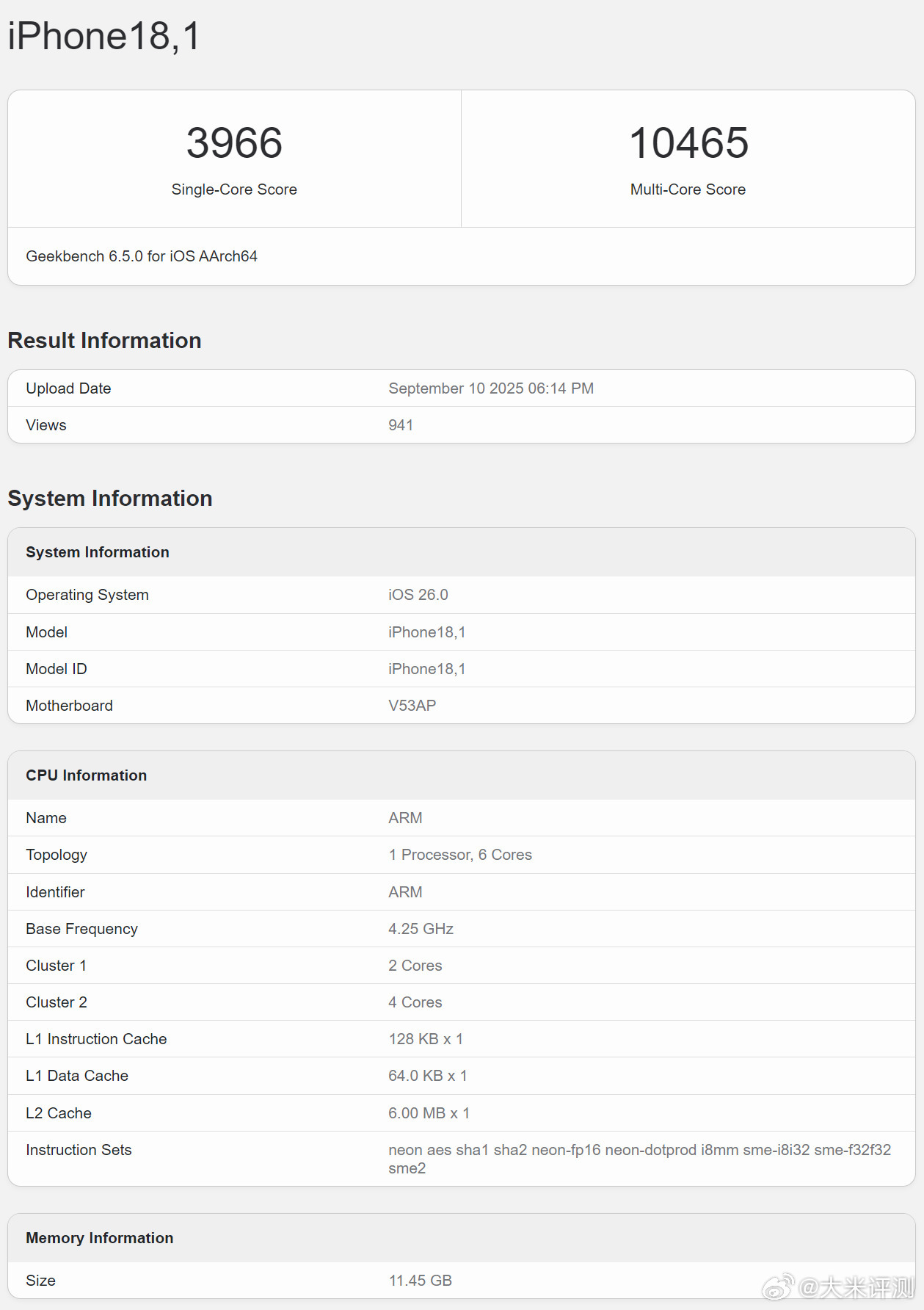
Task: Click the Result Information heading
Action: point(104,341)
